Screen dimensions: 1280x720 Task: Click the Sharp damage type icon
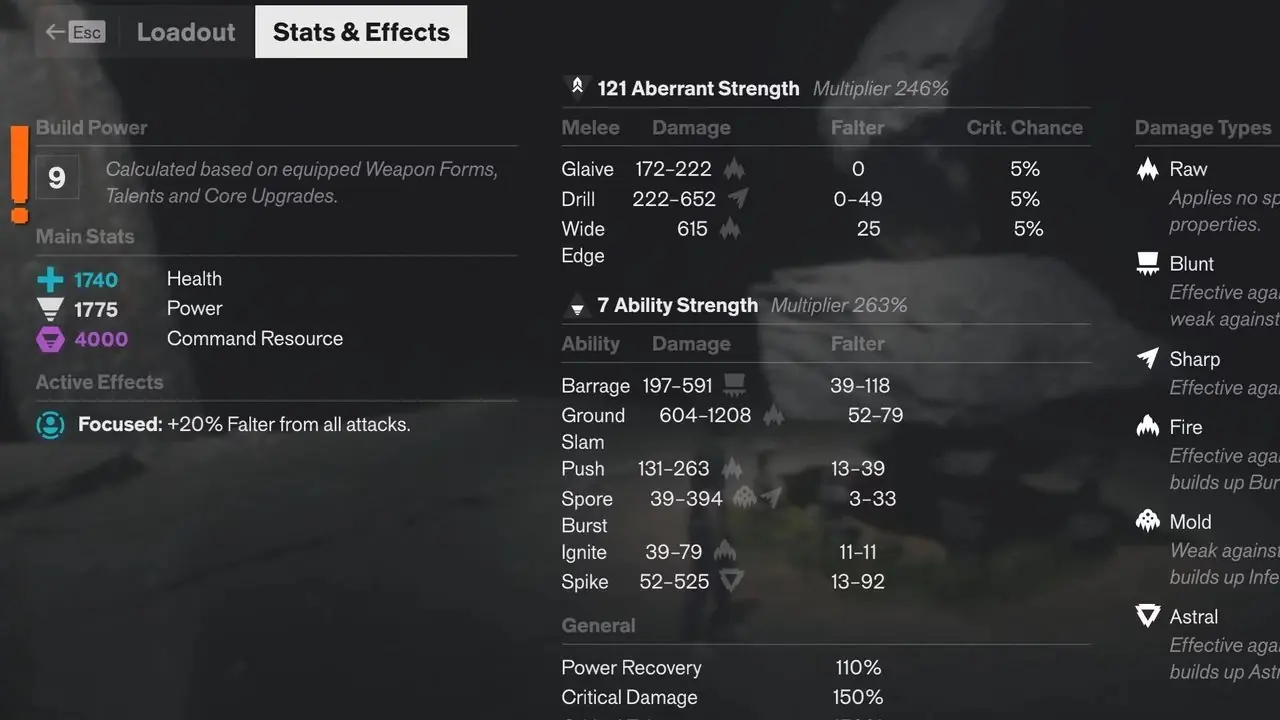pyautogui.click(x=1148, y=358)
